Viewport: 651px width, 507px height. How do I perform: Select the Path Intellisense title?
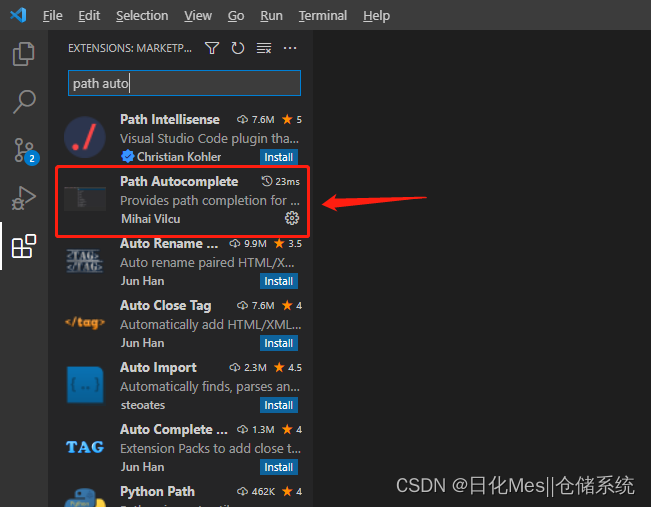click(x=170, y=120)
